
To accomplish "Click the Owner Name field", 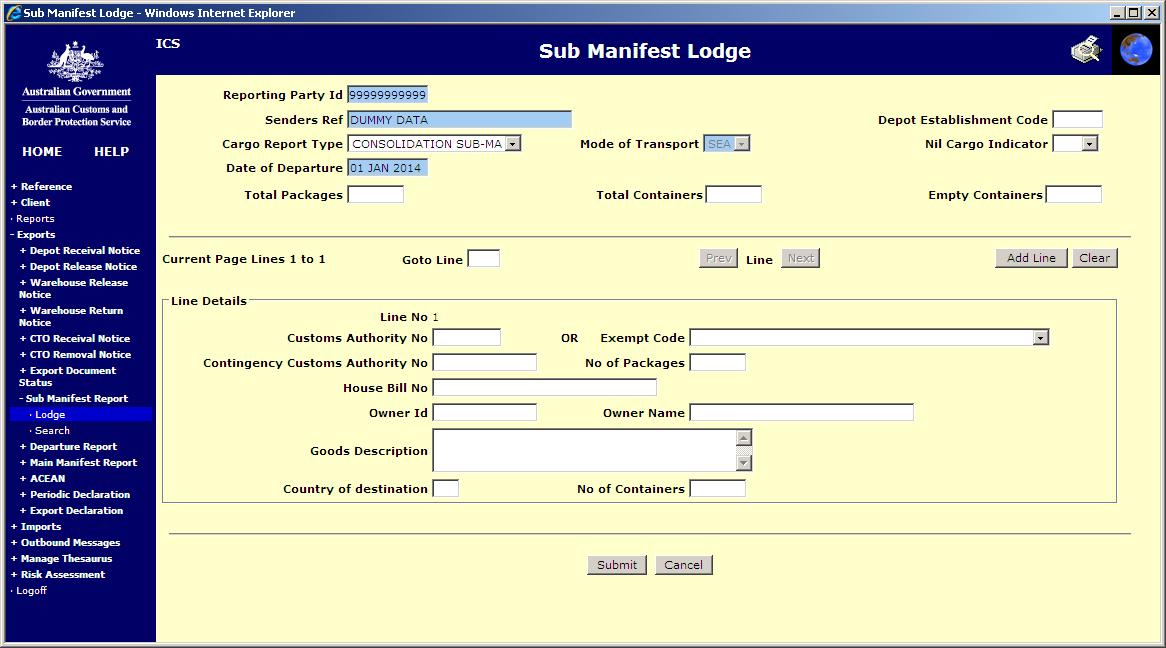I will (802, 413).
